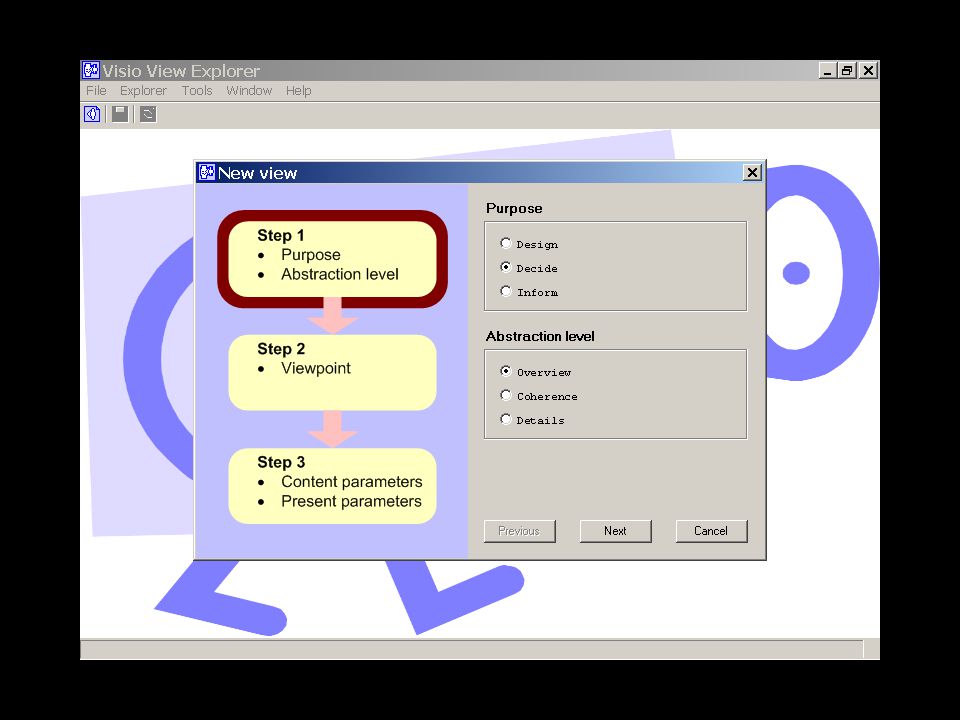Click the Abstraction level bullet in Step 1
Screen dimensions: 960x720
coord(340,274)
